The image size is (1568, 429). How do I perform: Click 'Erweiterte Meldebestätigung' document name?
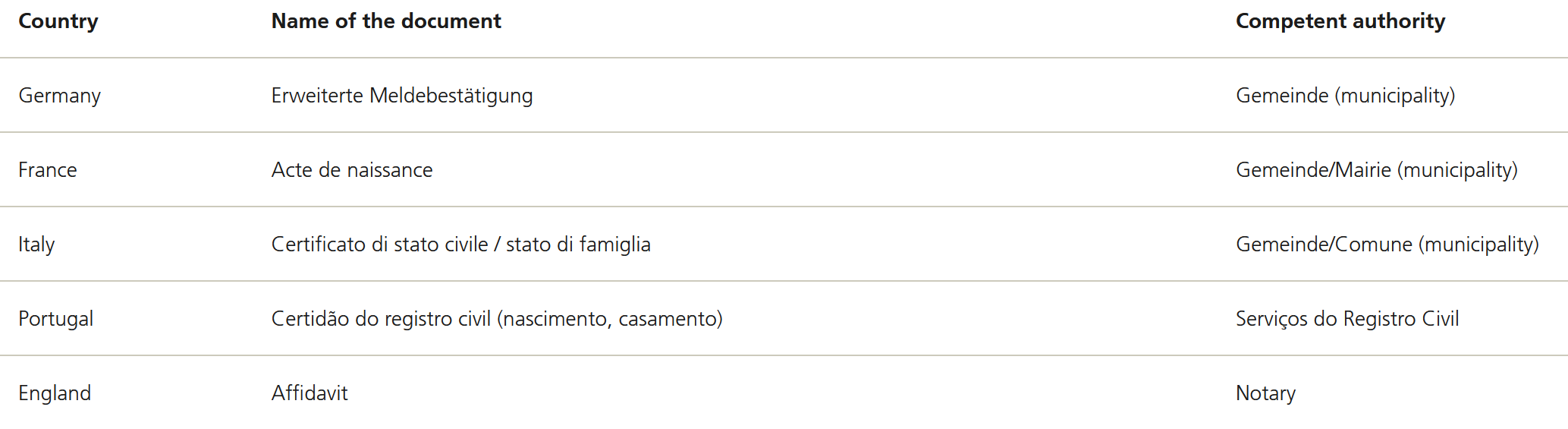click(x=402, y=96)
